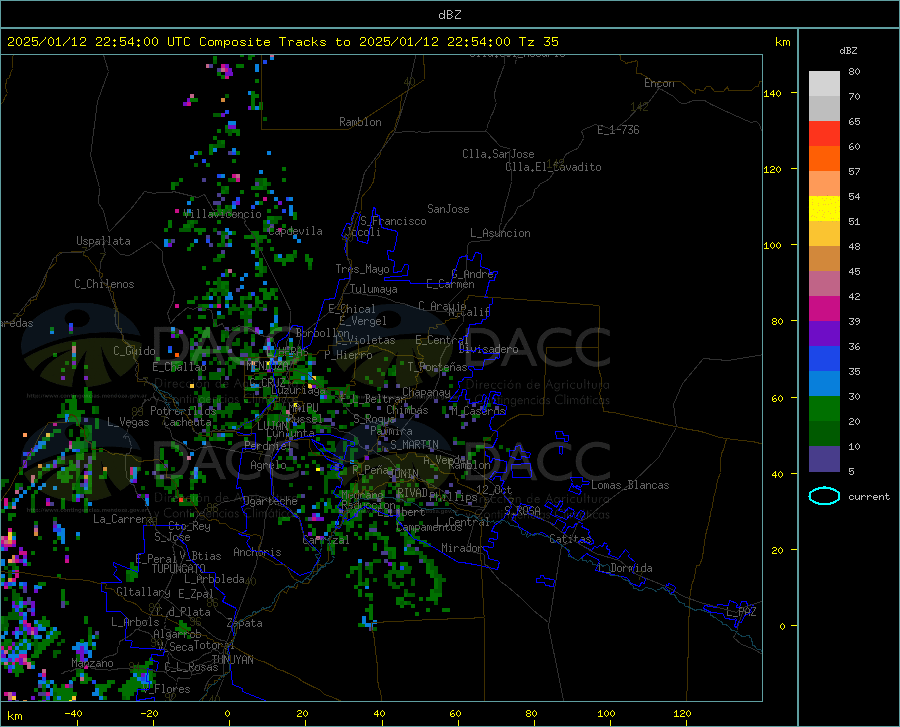Click the 140 km vertical axis tick
The height and width of the screenshot is (727, 900).
click(x=772, y=93)
